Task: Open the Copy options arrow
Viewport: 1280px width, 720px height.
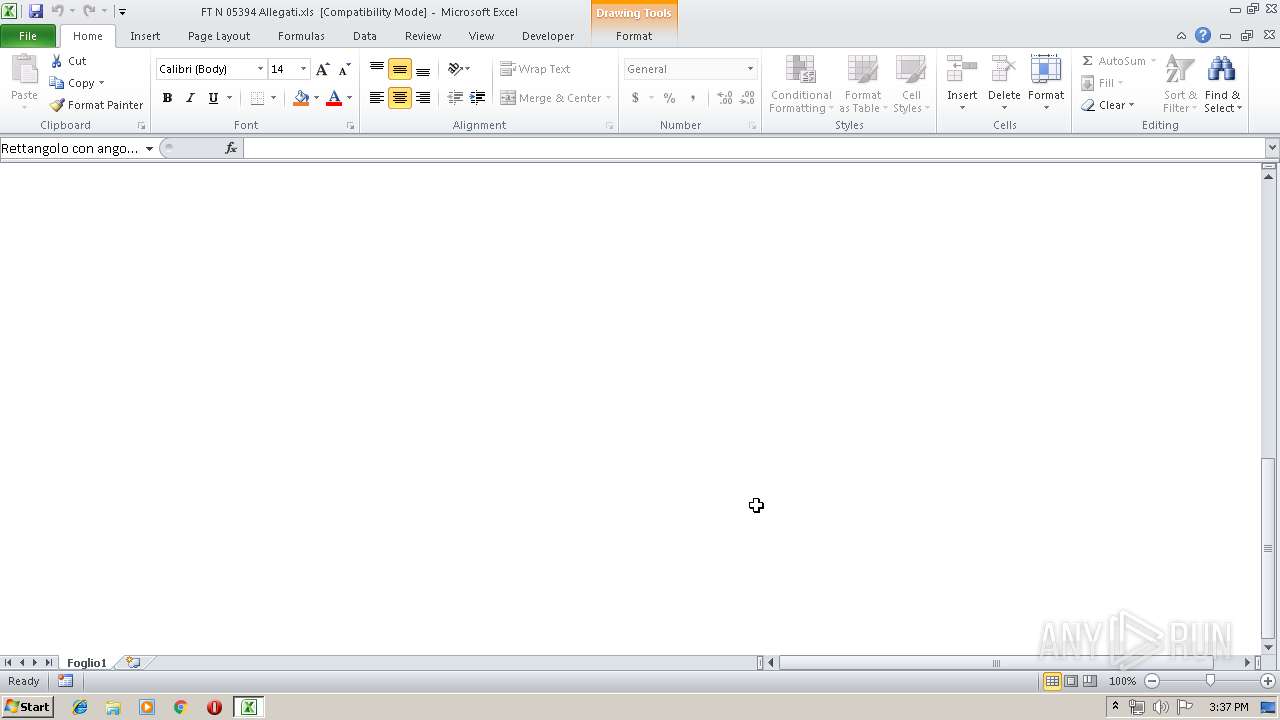Action: [x=101, y=83]
